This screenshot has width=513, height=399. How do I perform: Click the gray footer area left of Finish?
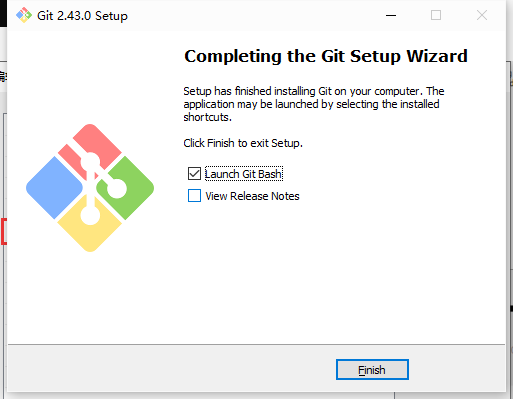(x=172, y=368)
